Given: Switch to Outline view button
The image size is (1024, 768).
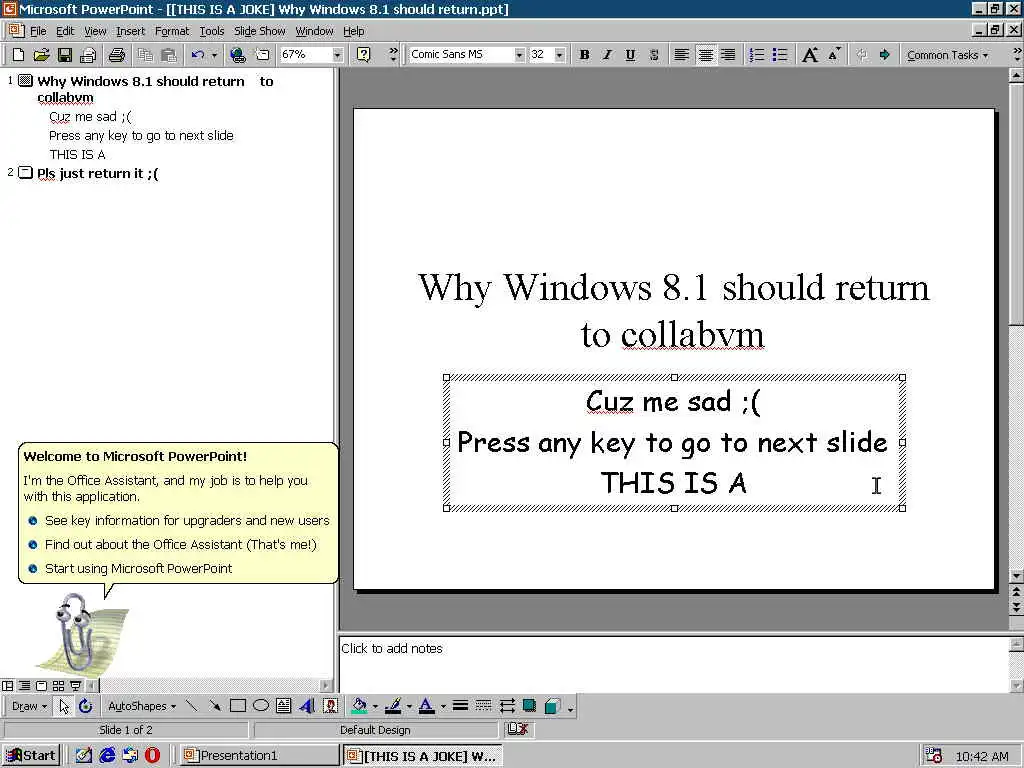Looking at the screenshot, I should (24, 686).
